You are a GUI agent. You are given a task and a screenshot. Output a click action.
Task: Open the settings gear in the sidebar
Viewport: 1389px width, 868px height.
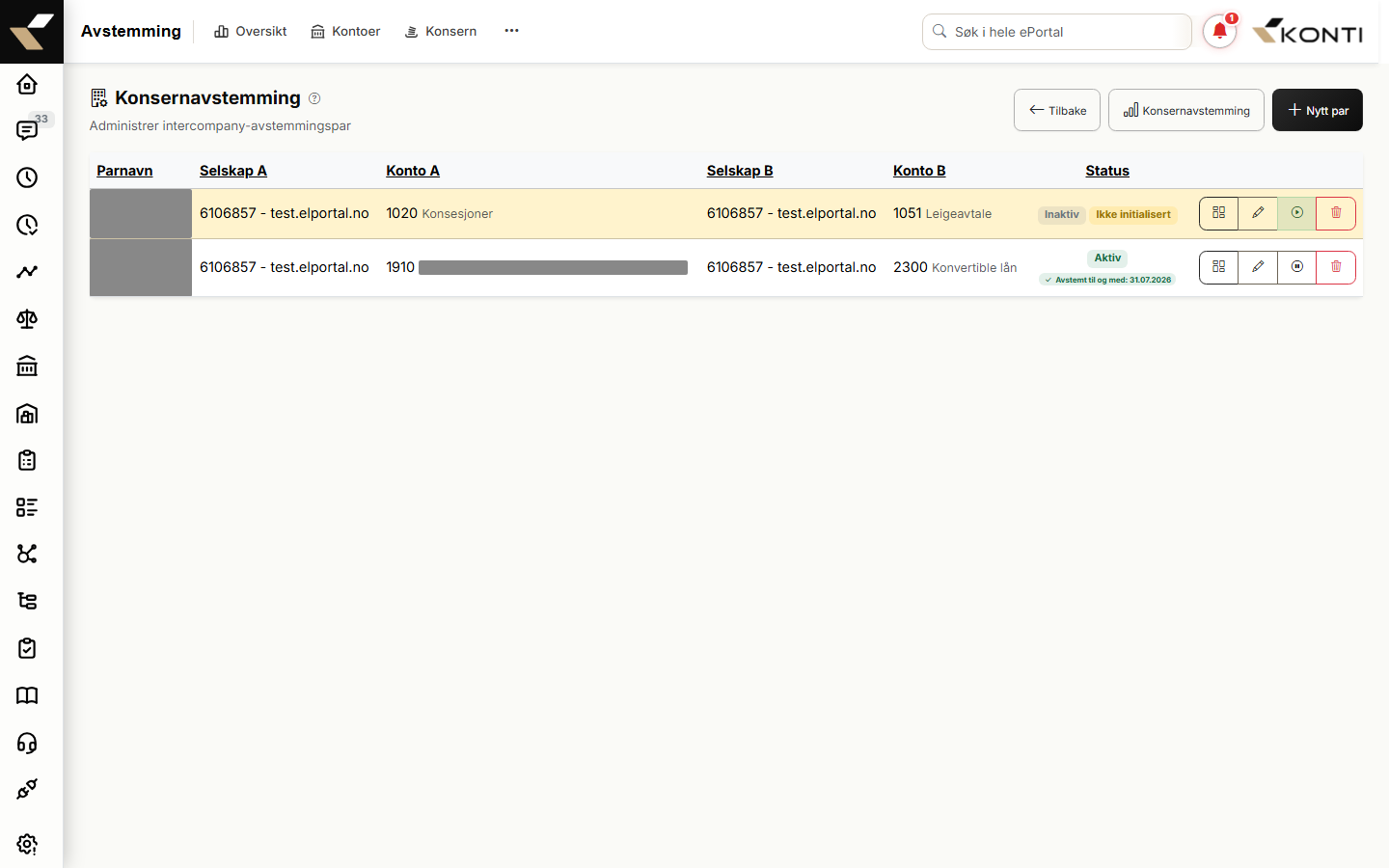point(27,844)
